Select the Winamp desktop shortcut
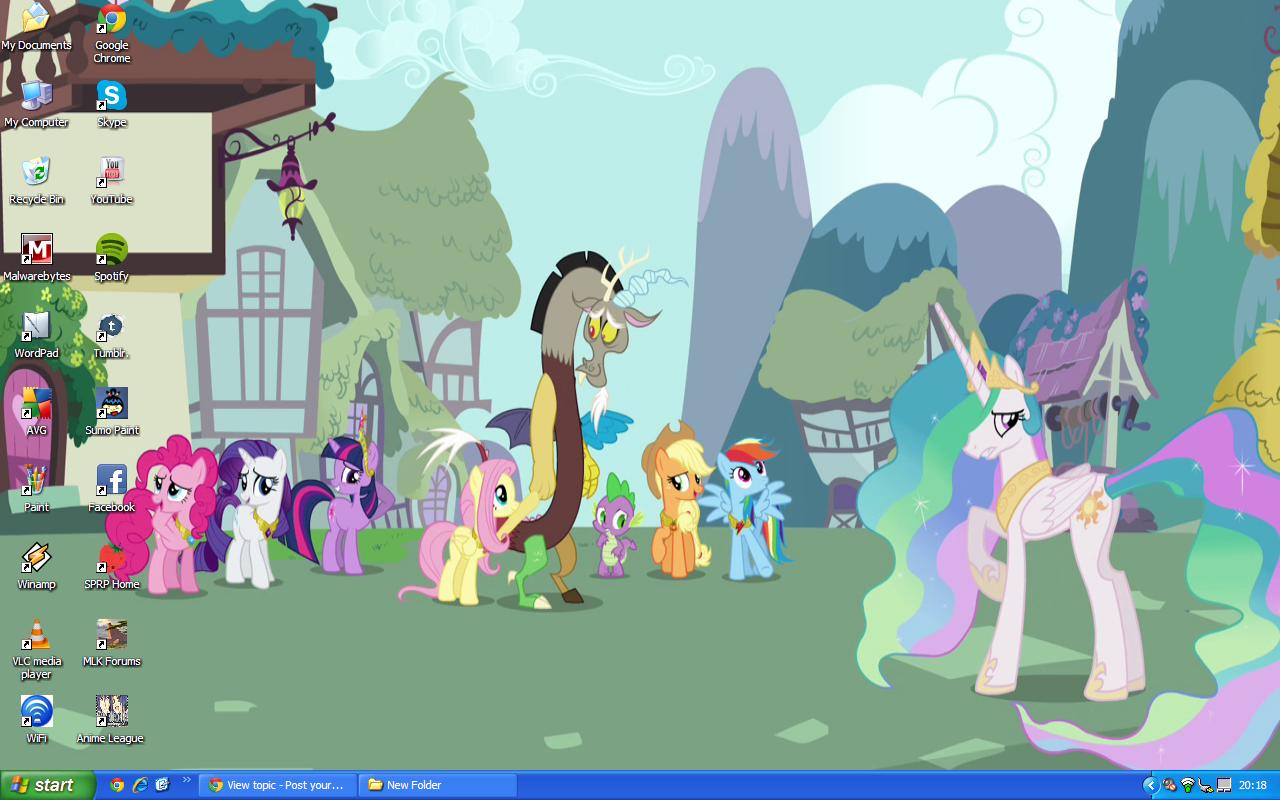Screen dimensions: 1280x800 click(36, 558)
